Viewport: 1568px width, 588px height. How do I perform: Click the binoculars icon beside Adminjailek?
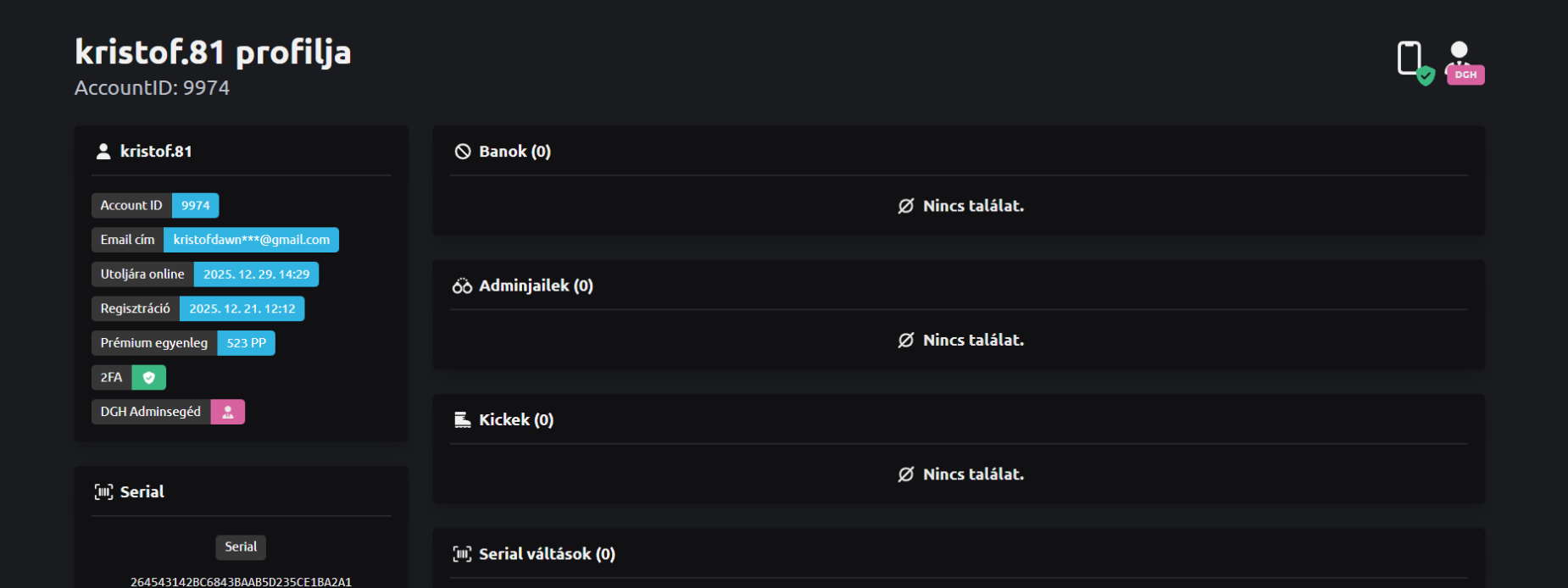pyautogui.click(x=462, y=286)
